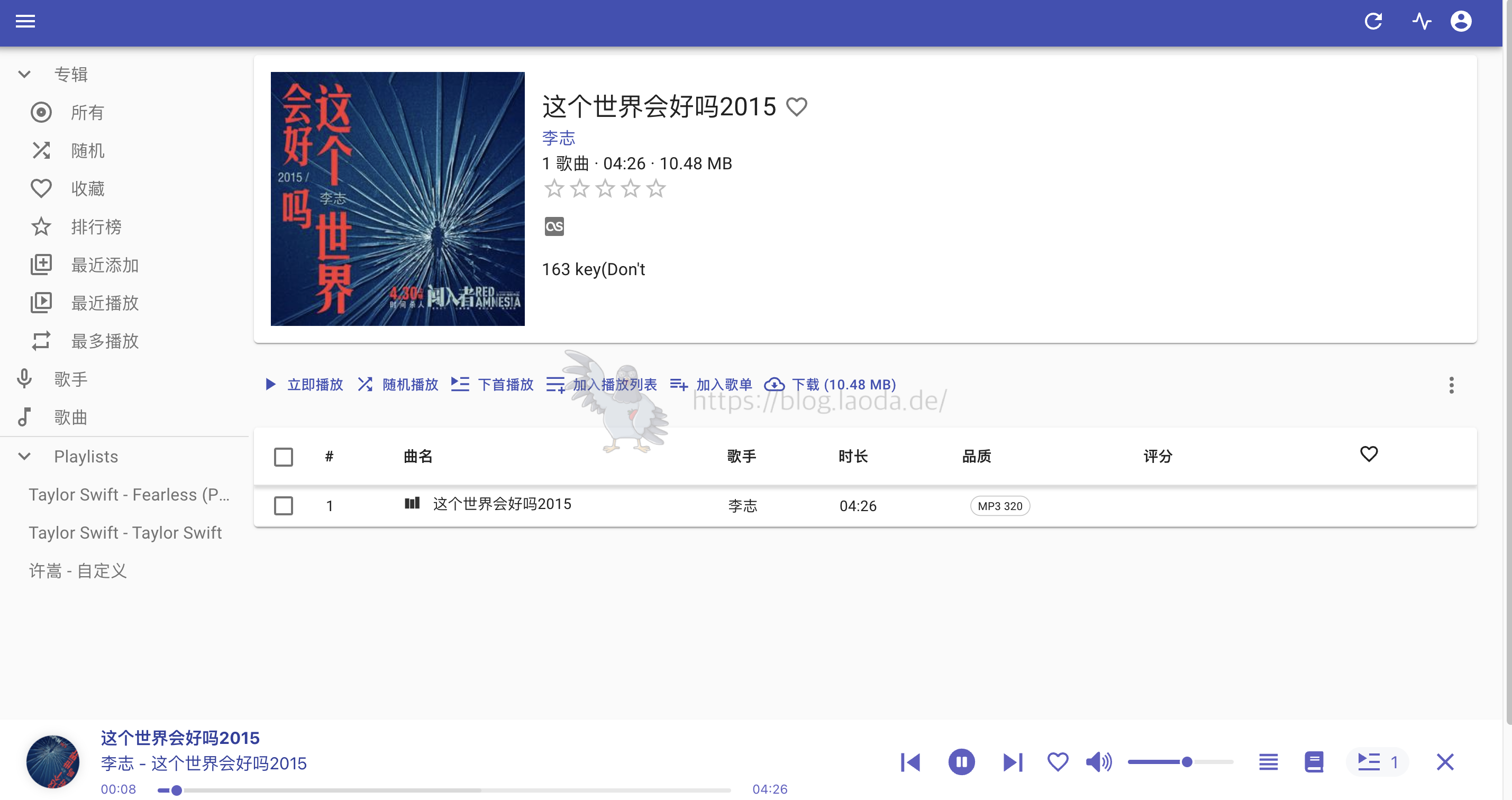
Task: Open the three-dot more options menu
Action: (x=1451, y=385)
